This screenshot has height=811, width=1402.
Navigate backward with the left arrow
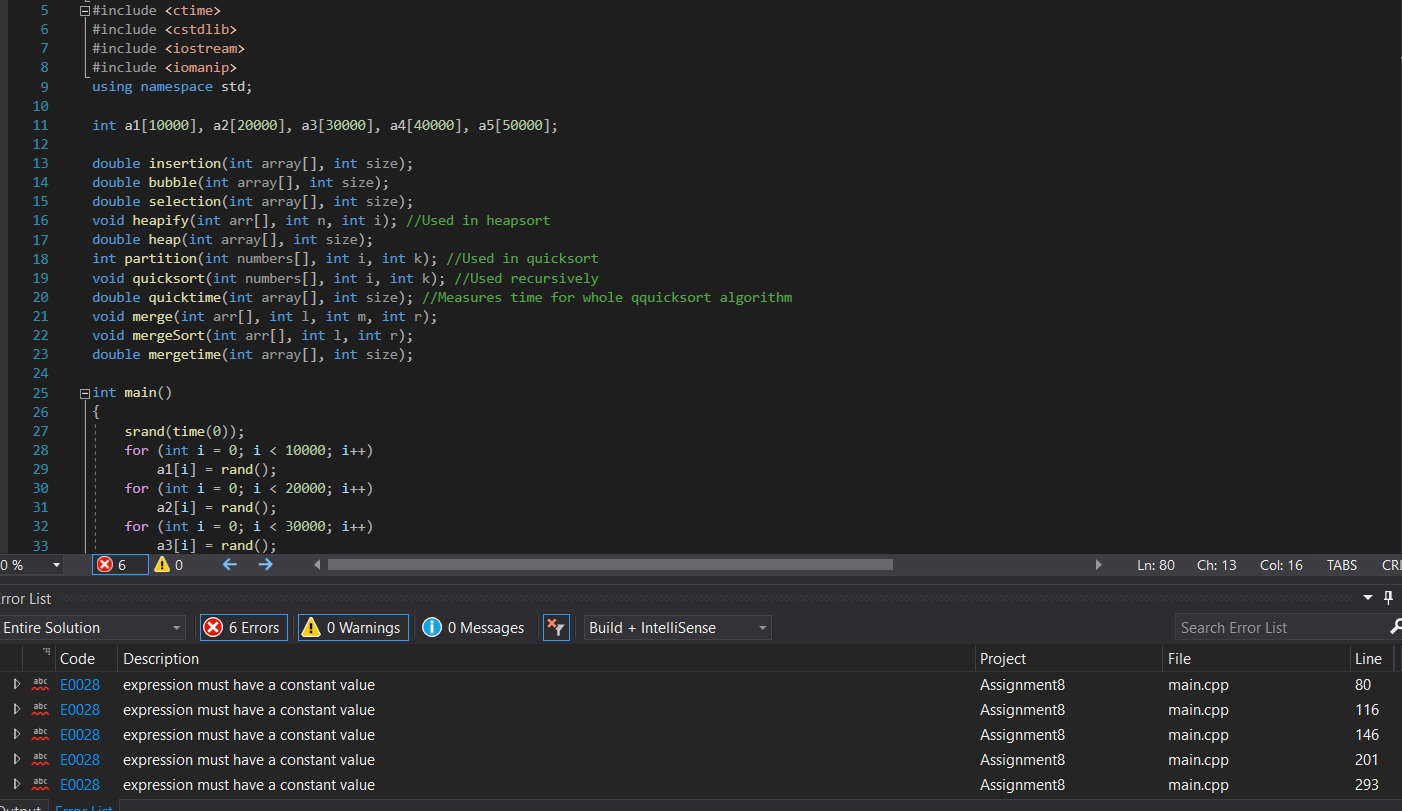tap(230, 565)
